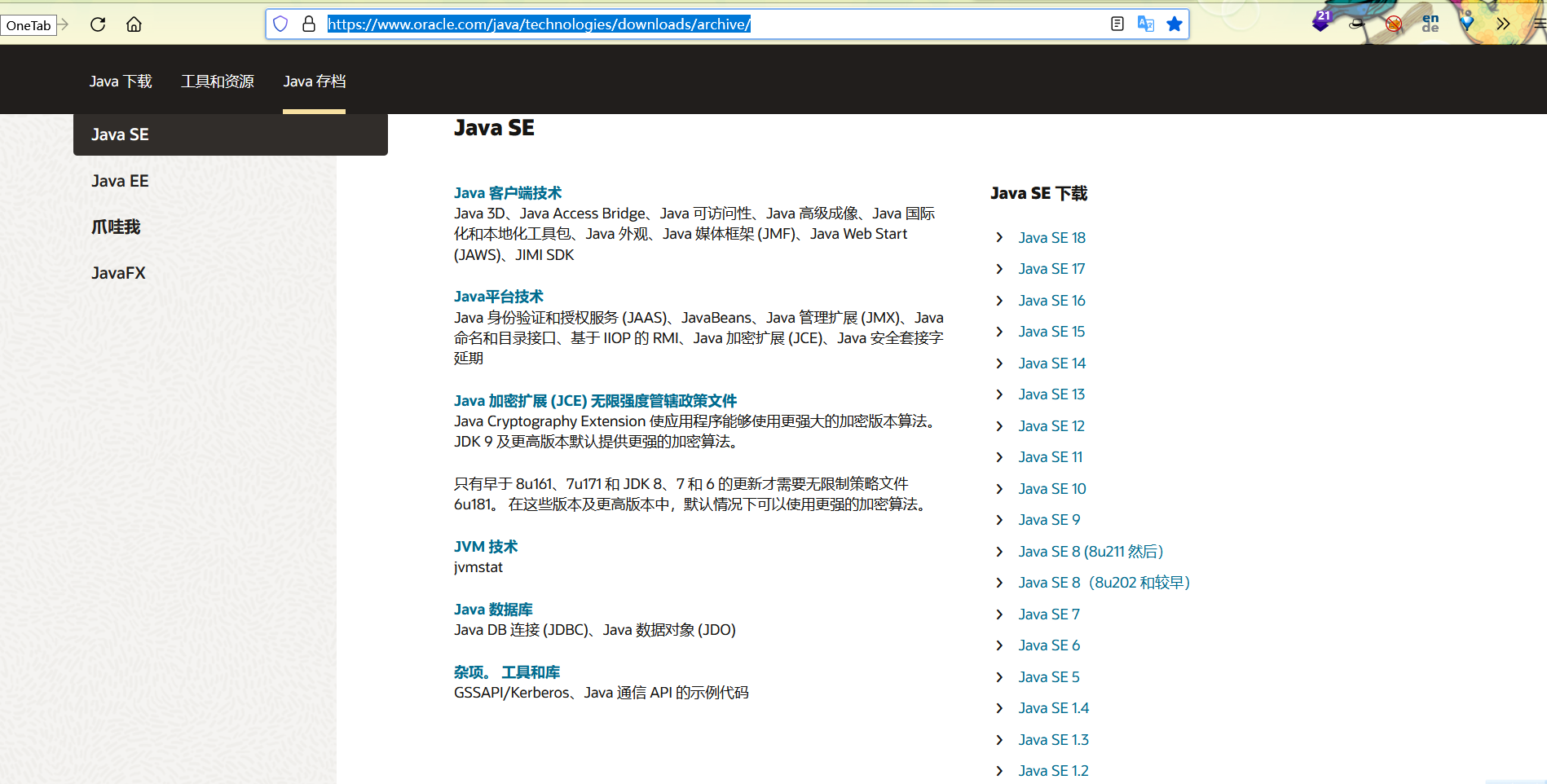Image resolution: width=1547 pixels, height=784 pixels.
Task: Open the Java SE 10 download link
Action: [1052, 489]
